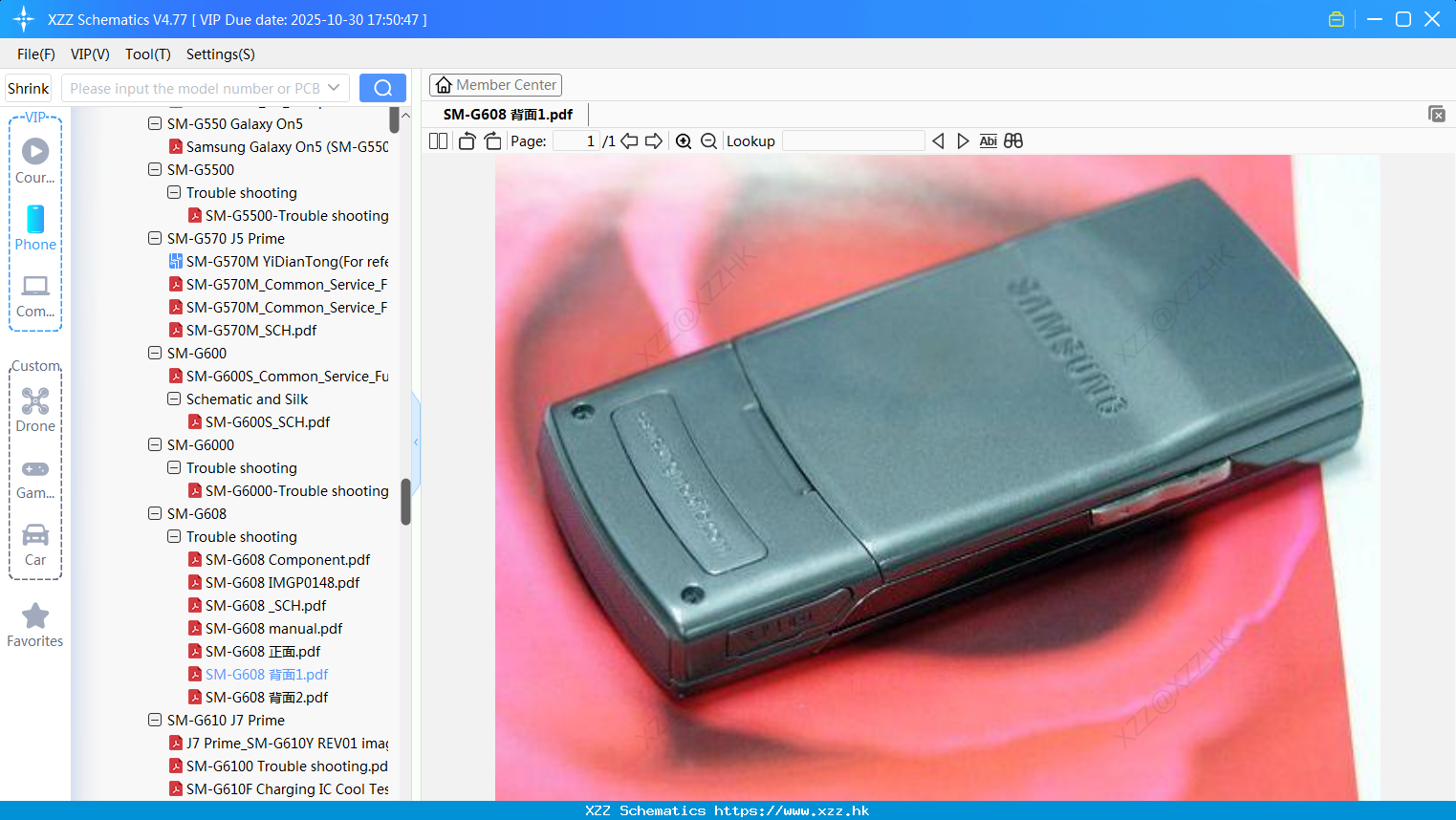Select the Computer category icon
Image resolution: width=1456 pixels, height=820 pixels.
coord(35,295)
